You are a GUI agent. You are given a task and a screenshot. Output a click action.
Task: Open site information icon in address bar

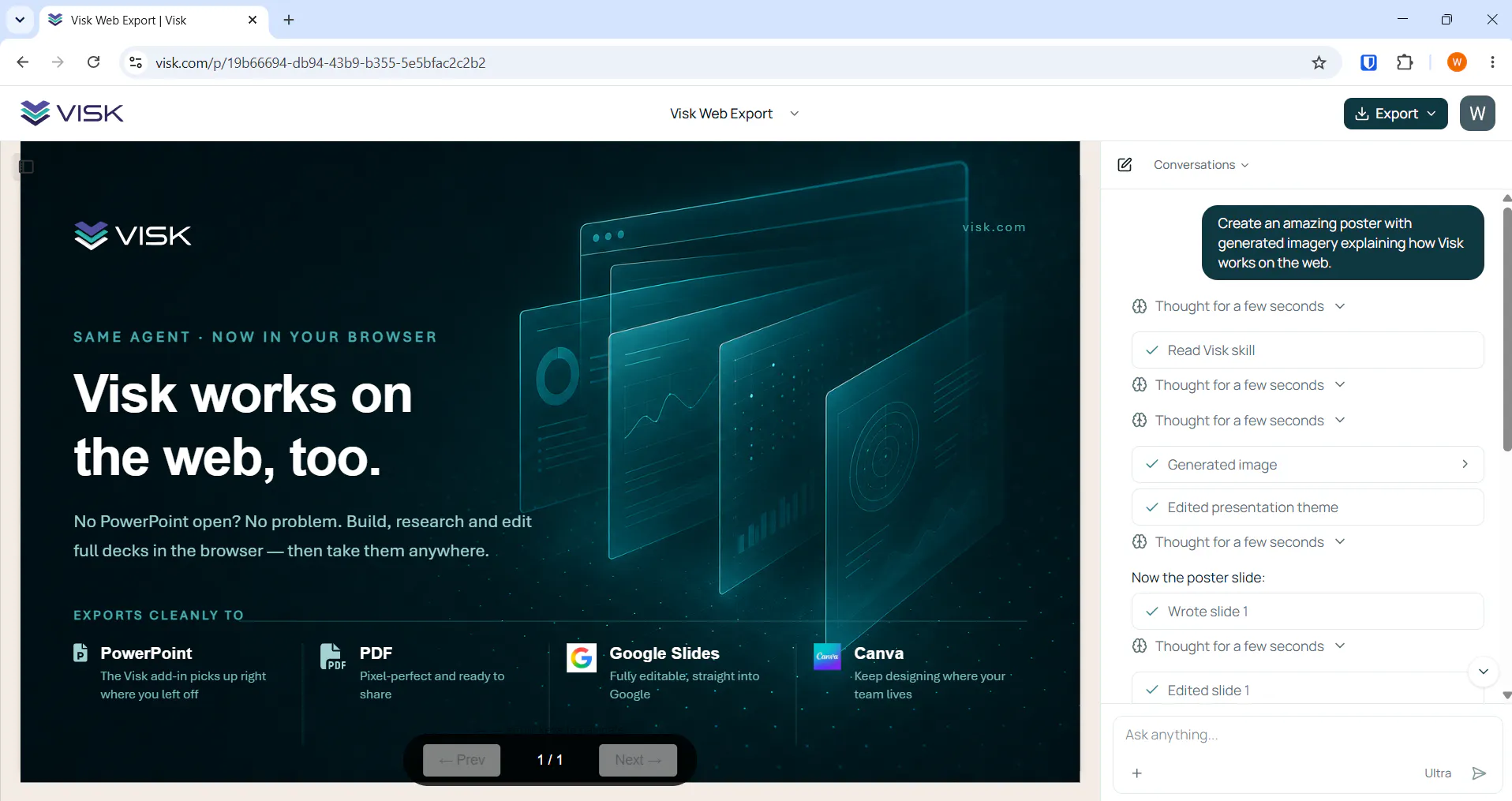[x=136, y=62]
